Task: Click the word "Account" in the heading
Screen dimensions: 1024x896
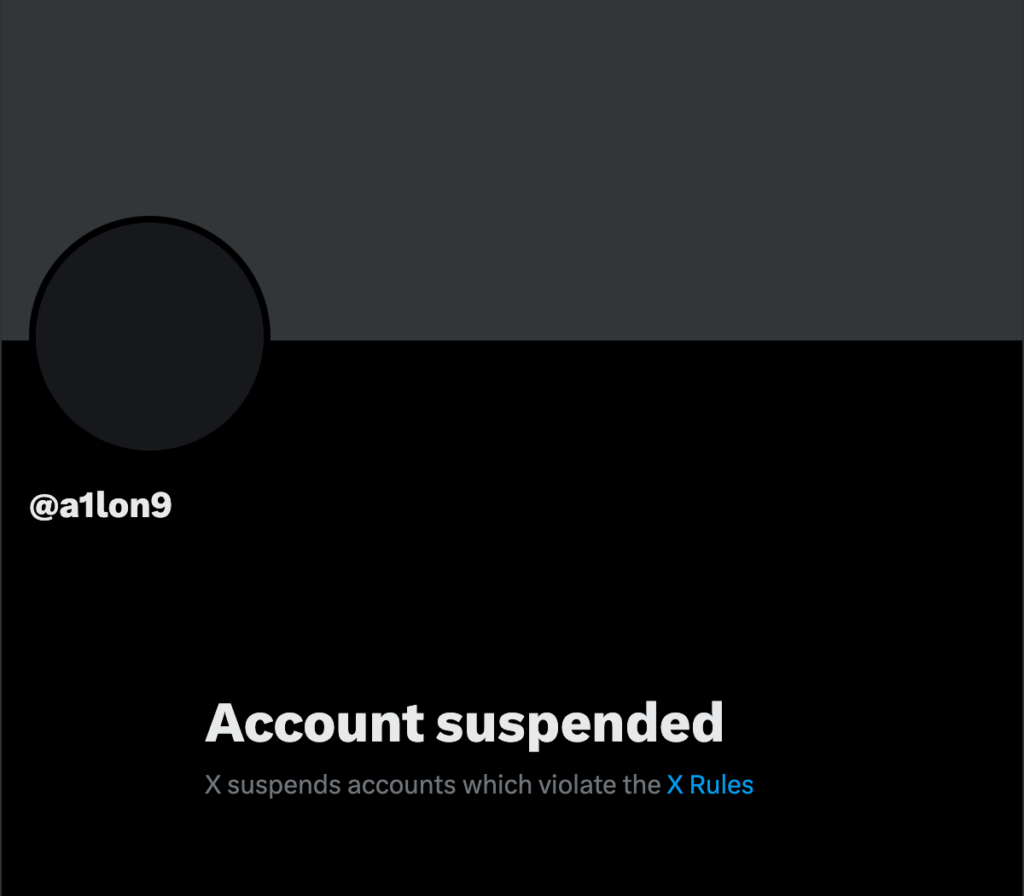Action: [x=315, y=724]
